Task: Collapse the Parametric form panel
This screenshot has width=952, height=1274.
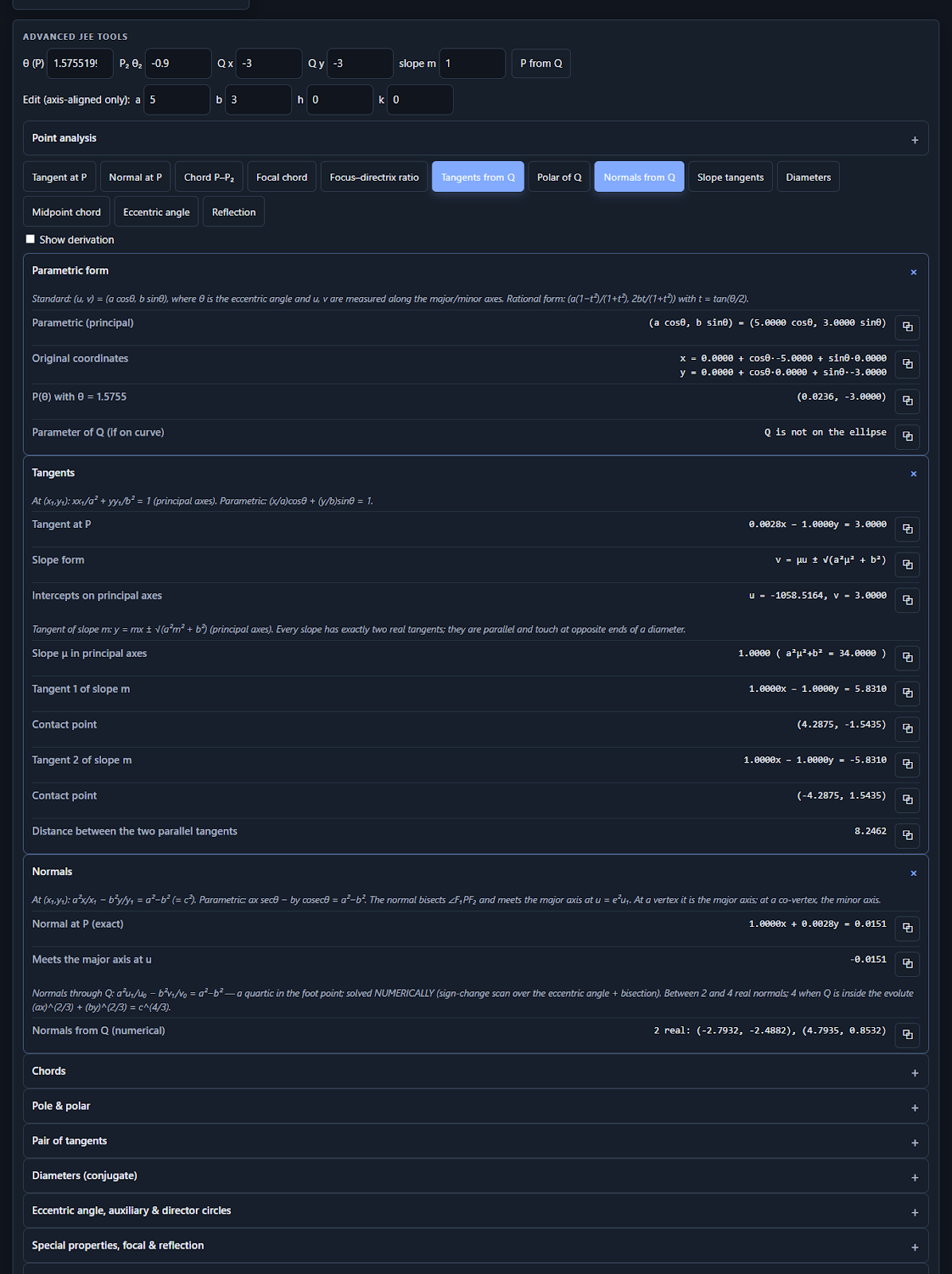Action: tap(914, 272)
